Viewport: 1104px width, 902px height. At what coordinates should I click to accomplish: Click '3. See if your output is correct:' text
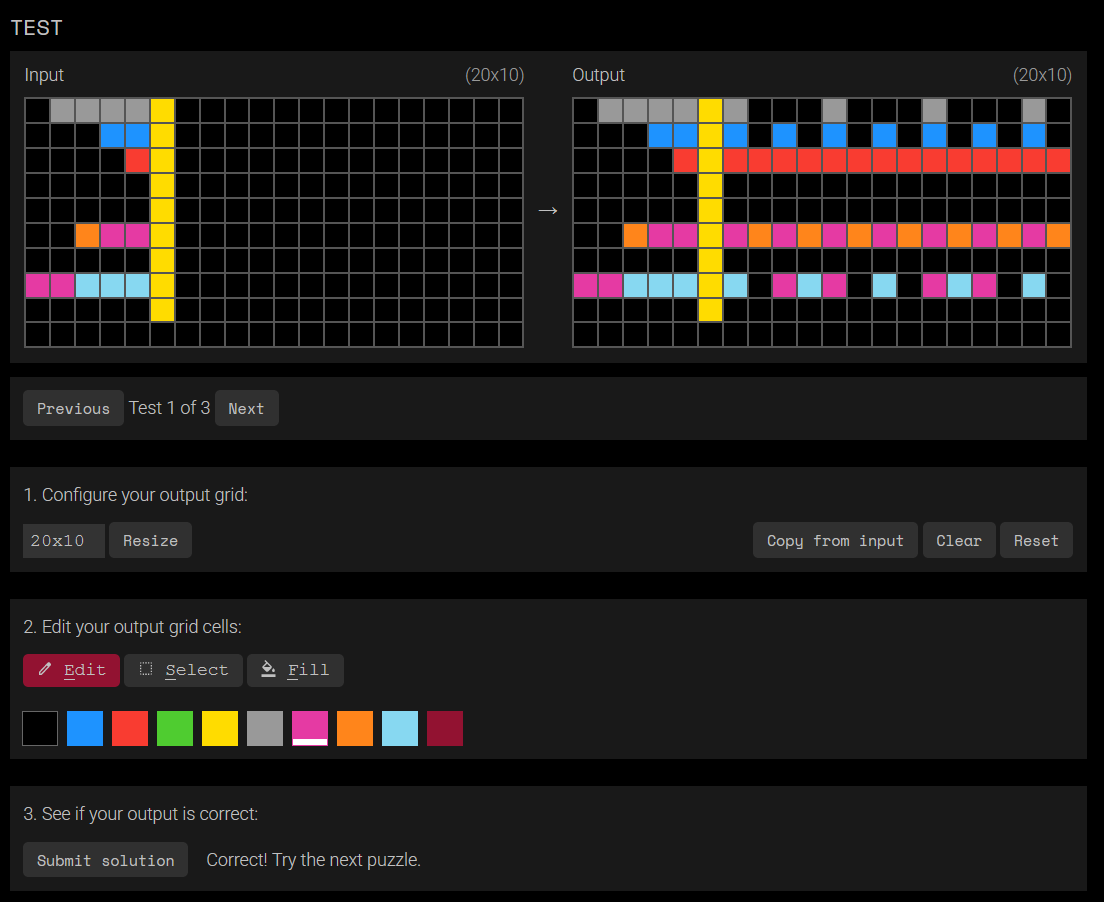141,814
